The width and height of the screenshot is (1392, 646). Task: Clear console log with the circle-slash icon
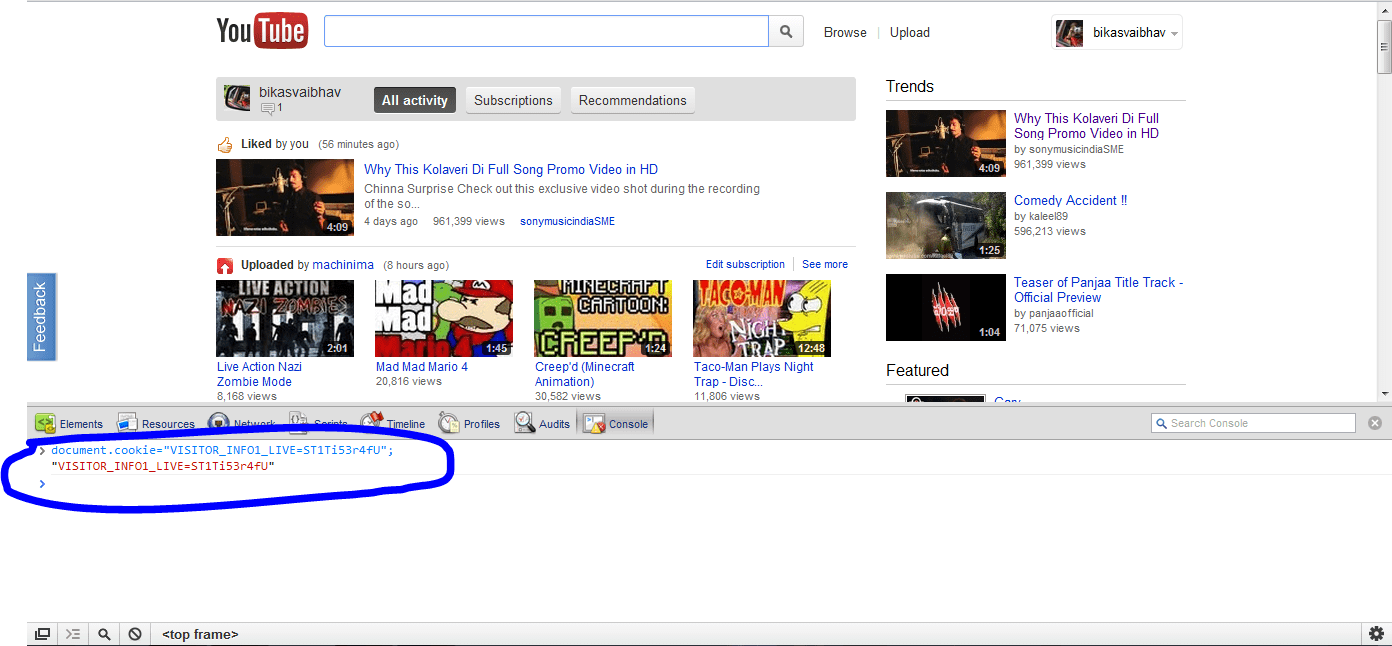tap(135, 634)
